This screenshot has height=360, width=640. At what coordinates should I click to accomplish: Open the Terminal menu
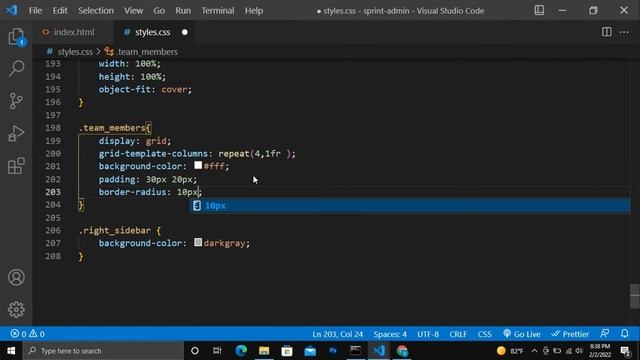(x=218, y=11)
